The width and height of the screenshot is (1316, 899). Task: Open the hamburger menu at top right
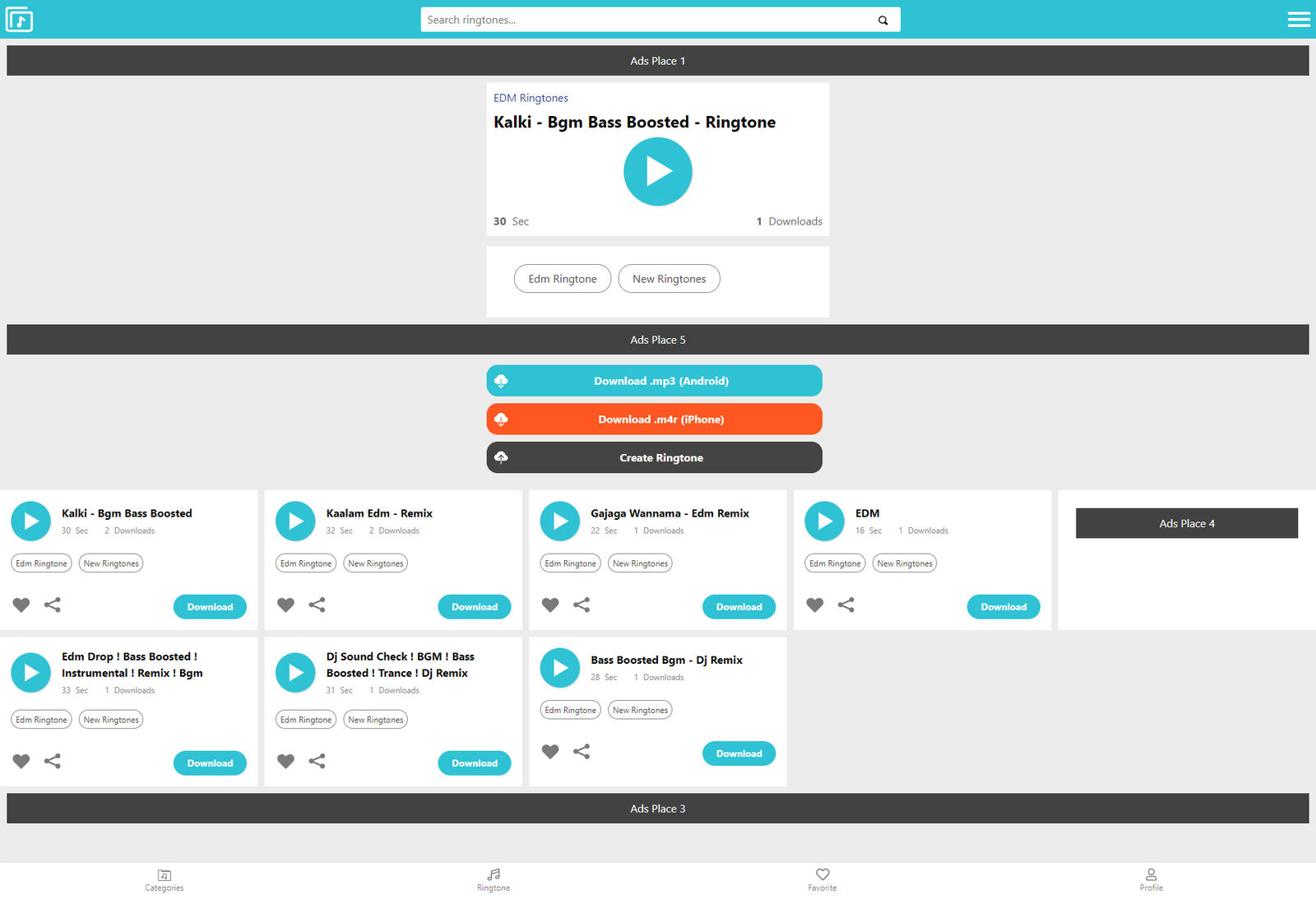click(1298, 19)
